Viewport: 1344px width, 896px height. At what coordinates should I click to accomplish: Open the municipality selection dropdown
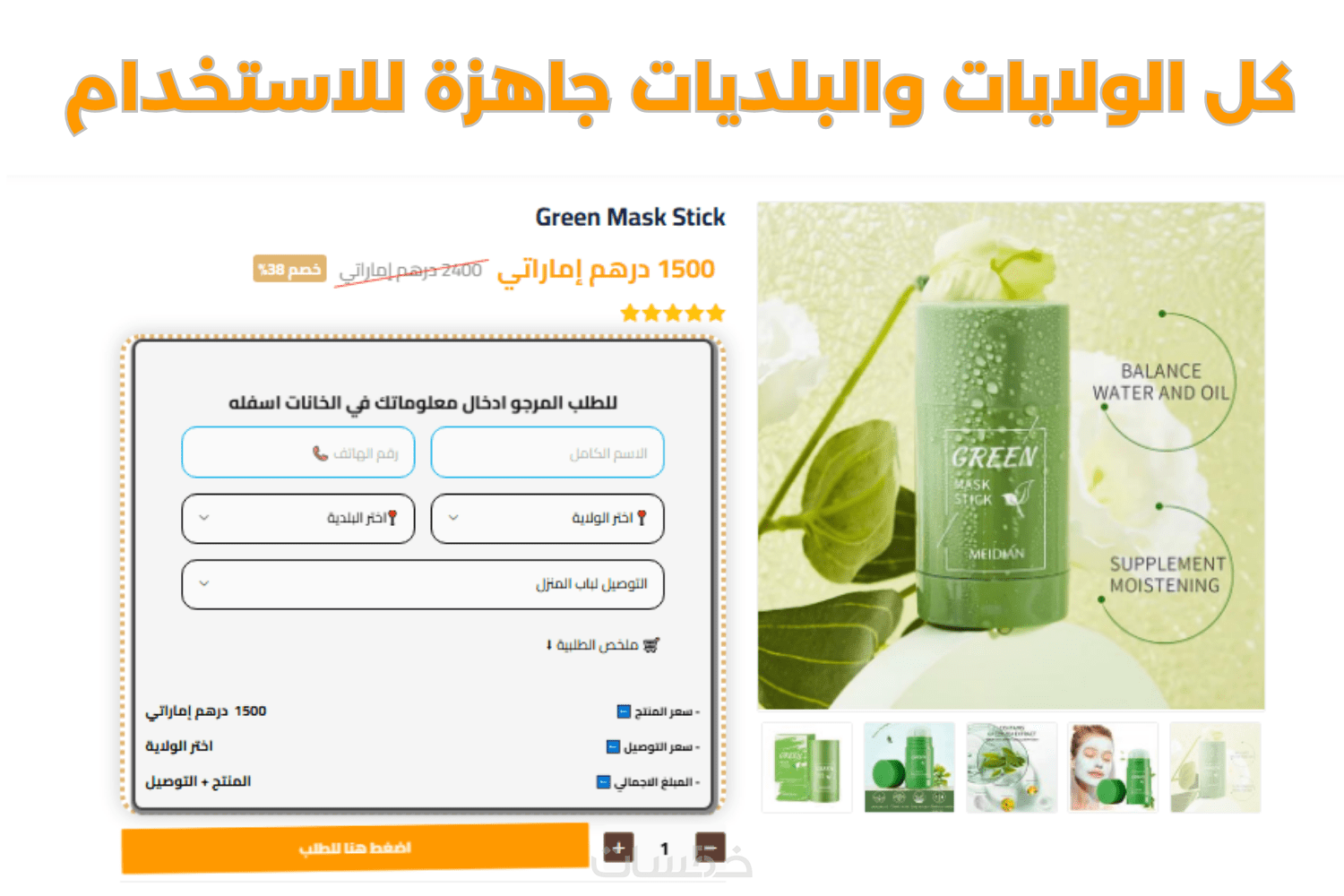click(298, 518)
